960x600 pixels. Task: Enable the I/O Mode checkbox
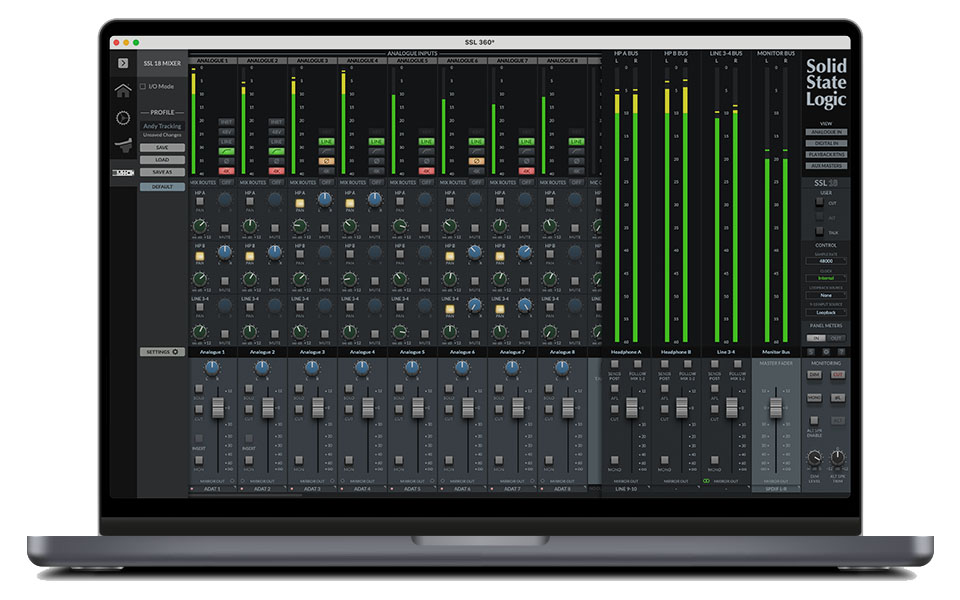tap(143, 86)
